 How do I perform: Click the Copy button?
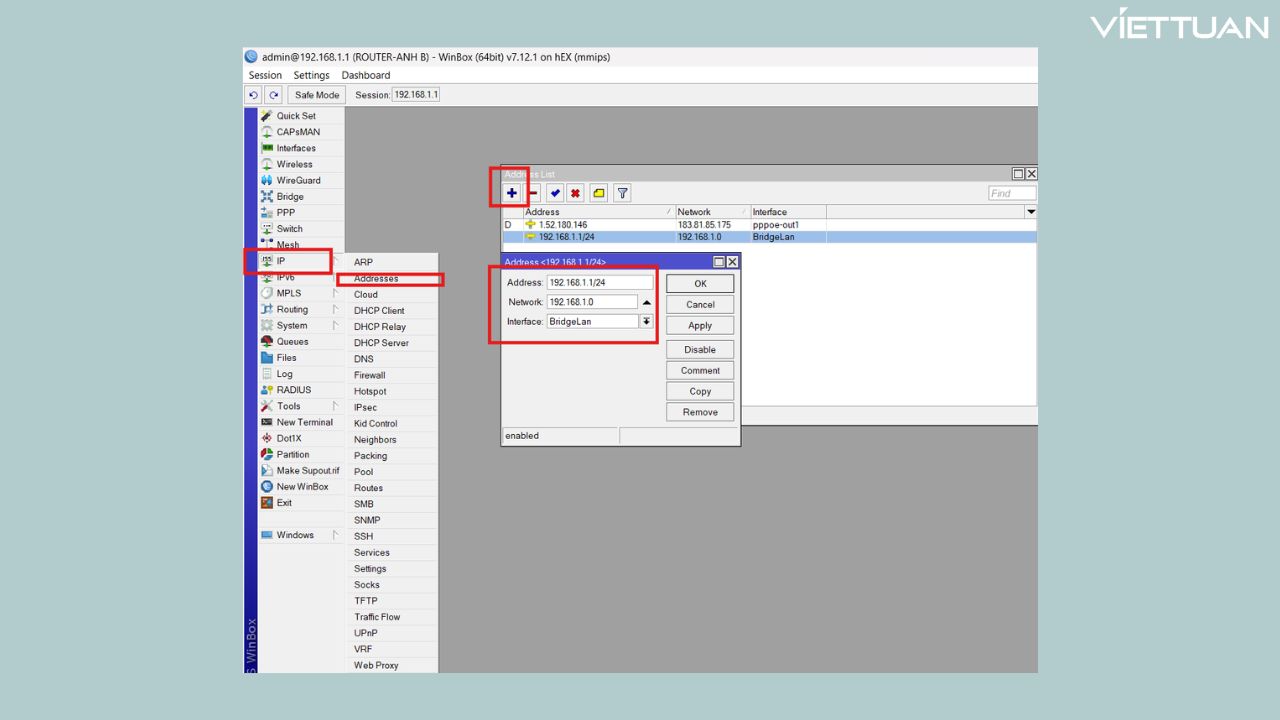pyautogui.click(x=700, y=391)
